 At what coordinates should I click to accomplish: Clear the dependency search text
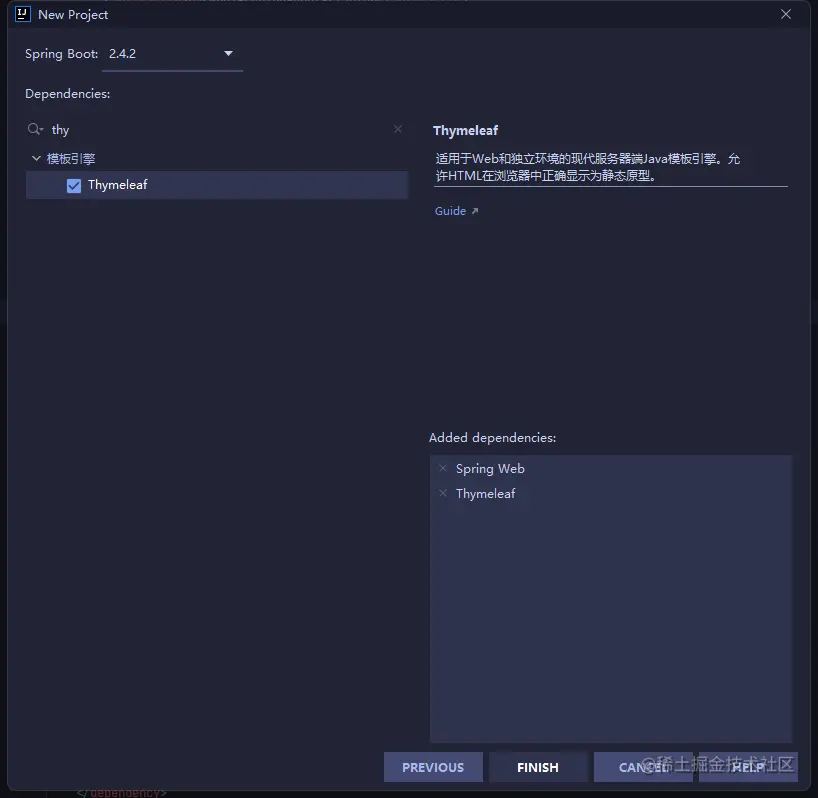click(398, 129)
